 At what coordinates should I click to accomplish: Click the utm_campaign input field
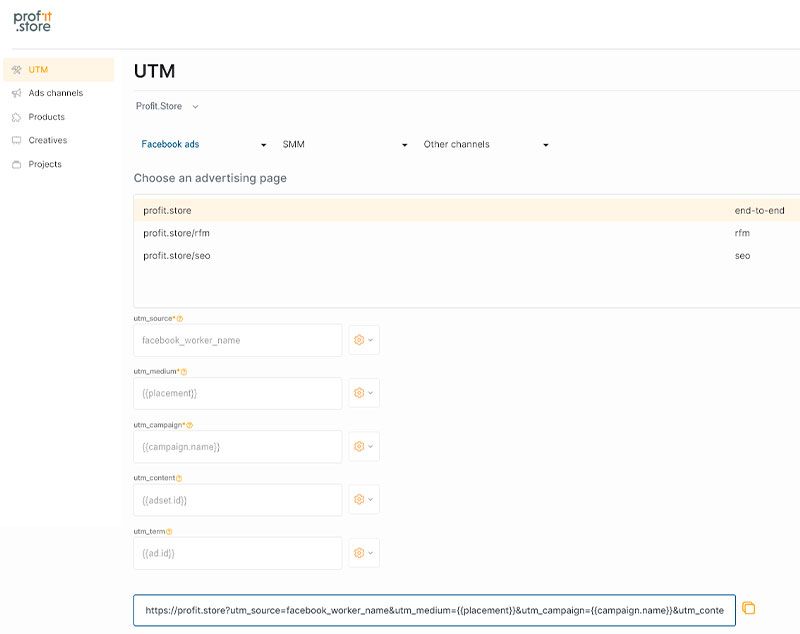[238, 447]
